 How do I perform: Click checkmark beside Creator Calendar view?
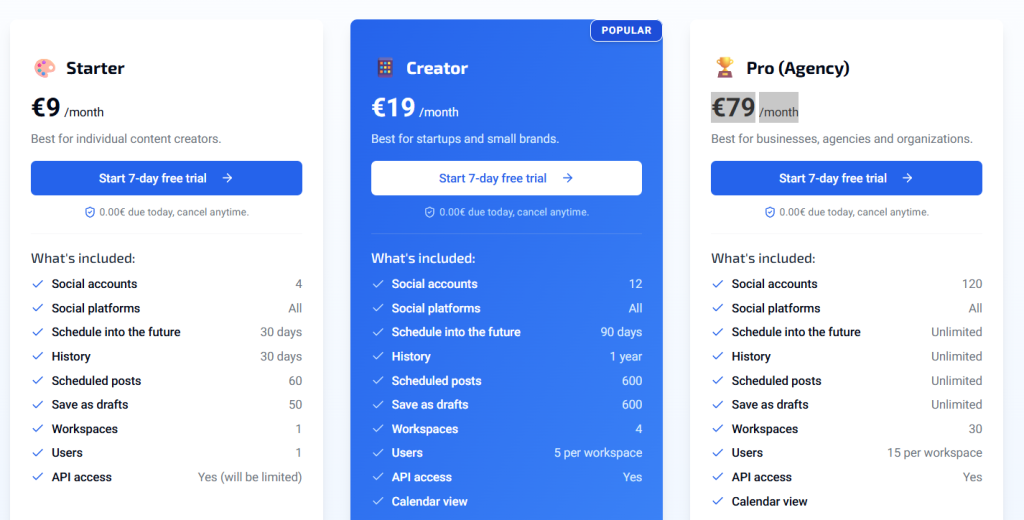point(378,501)
